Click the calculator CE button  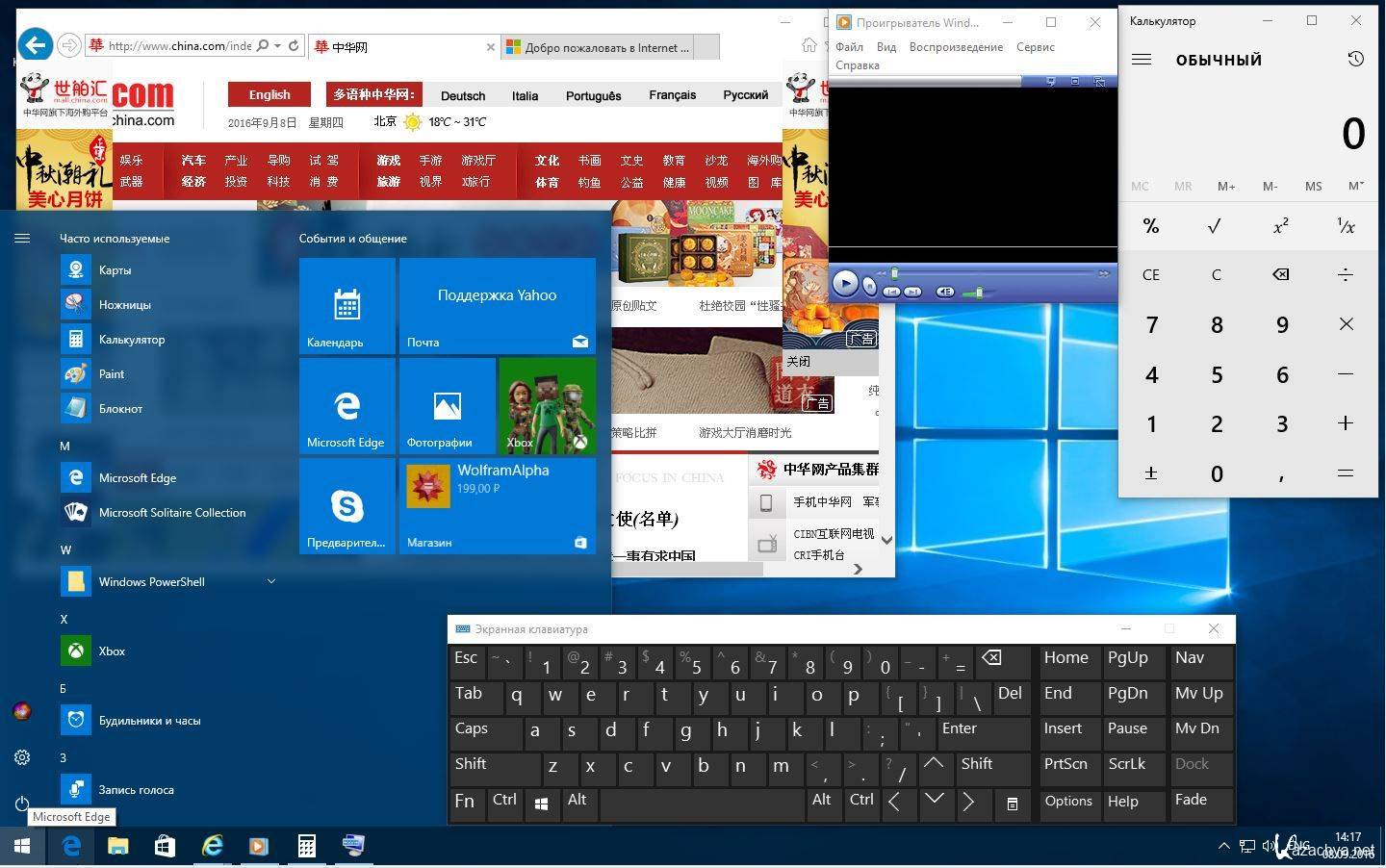pyautogui.click(x=1151, y=274)
